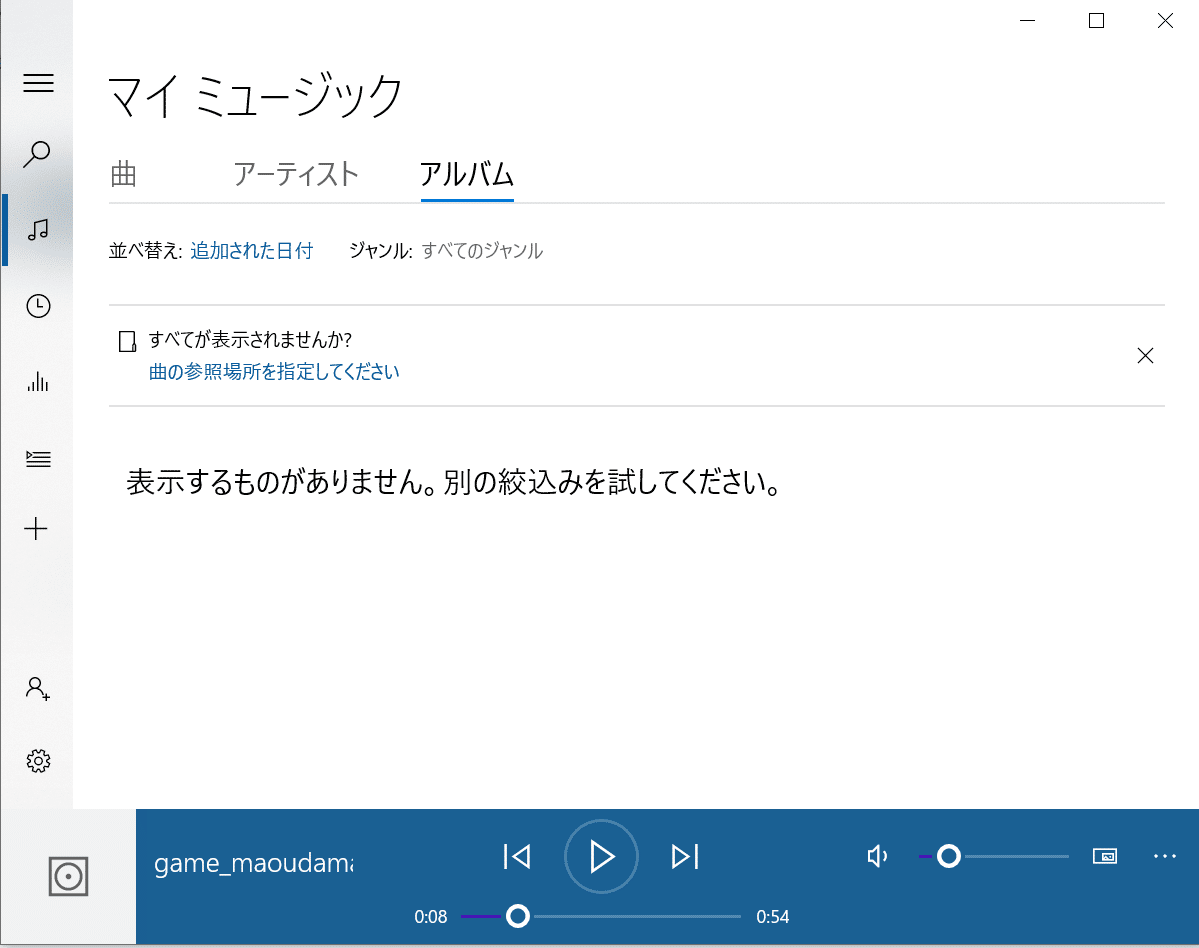The height and width of the screenshot is (948, 1199).
Task: Open the search icon in sidebar
Action: pos(38,155)
